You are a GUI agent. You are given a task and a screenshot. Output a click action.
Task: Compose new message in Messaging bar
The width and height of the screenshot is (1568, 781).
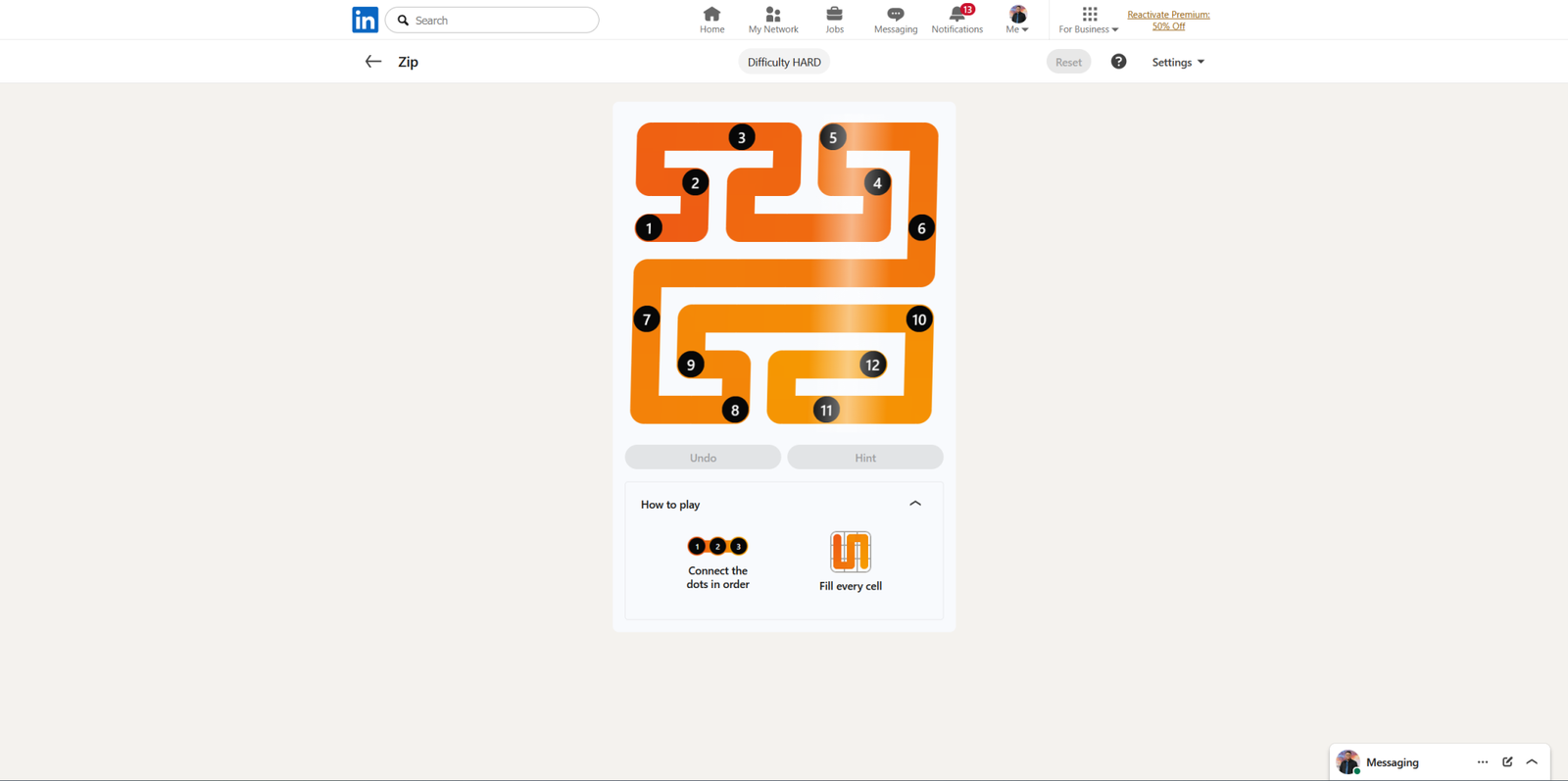[x=1507, y=761]
